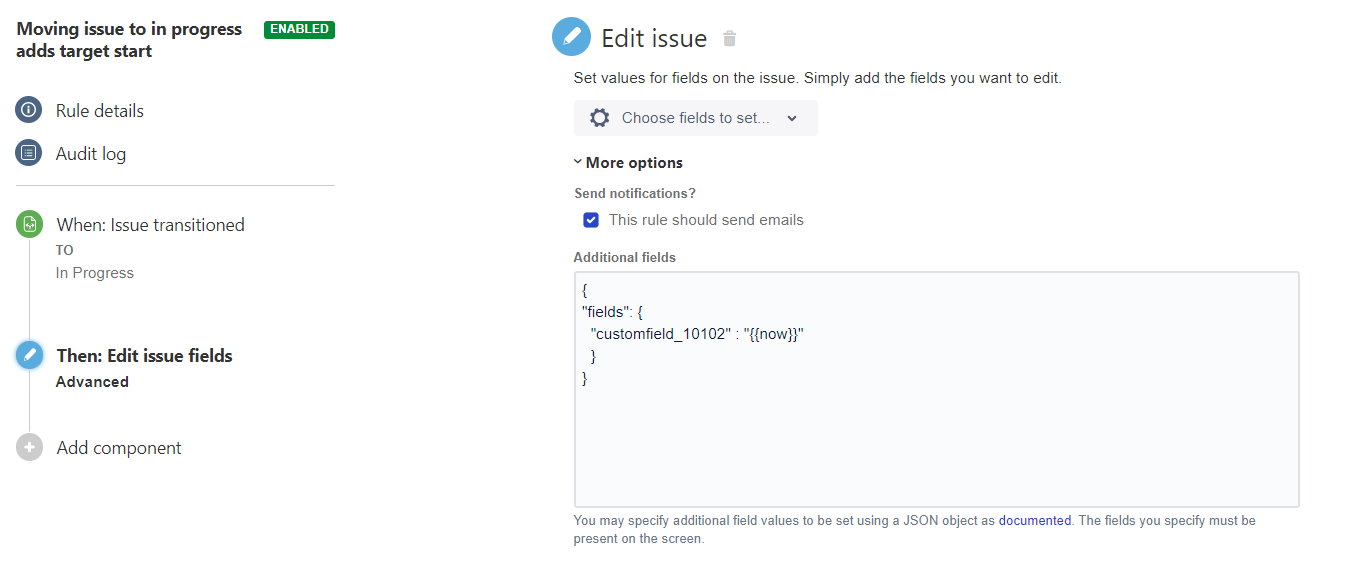Collapse the More options section
Viewport: 1360px width, 565px height.
pyautogui.click(x=629, y=162)
